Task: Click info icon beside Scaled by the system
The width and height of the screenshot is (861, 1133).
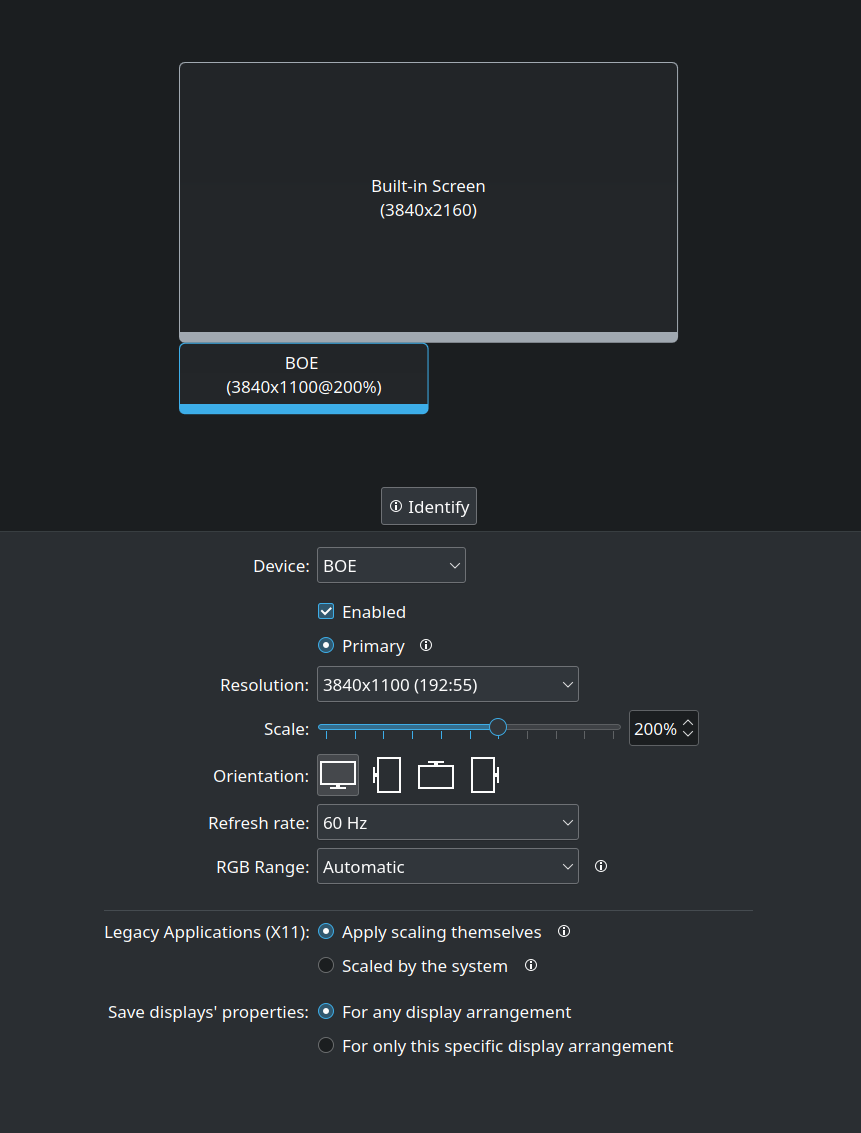Action: click(531, 966)
